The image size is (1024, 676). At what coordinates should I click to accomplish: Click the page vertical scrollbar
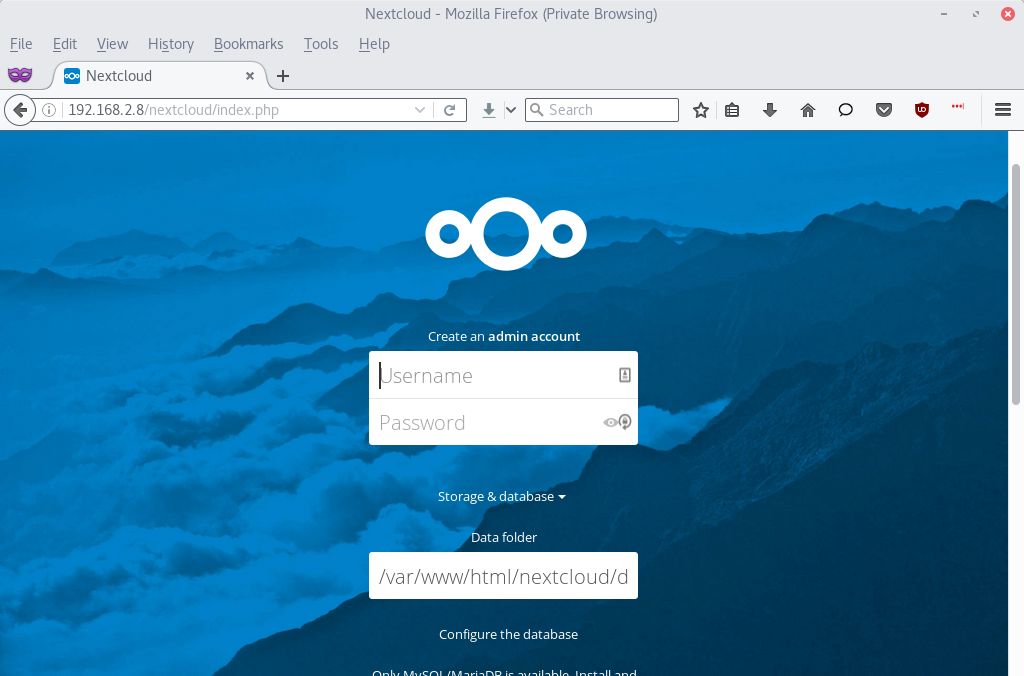[x=1016, y=284]
